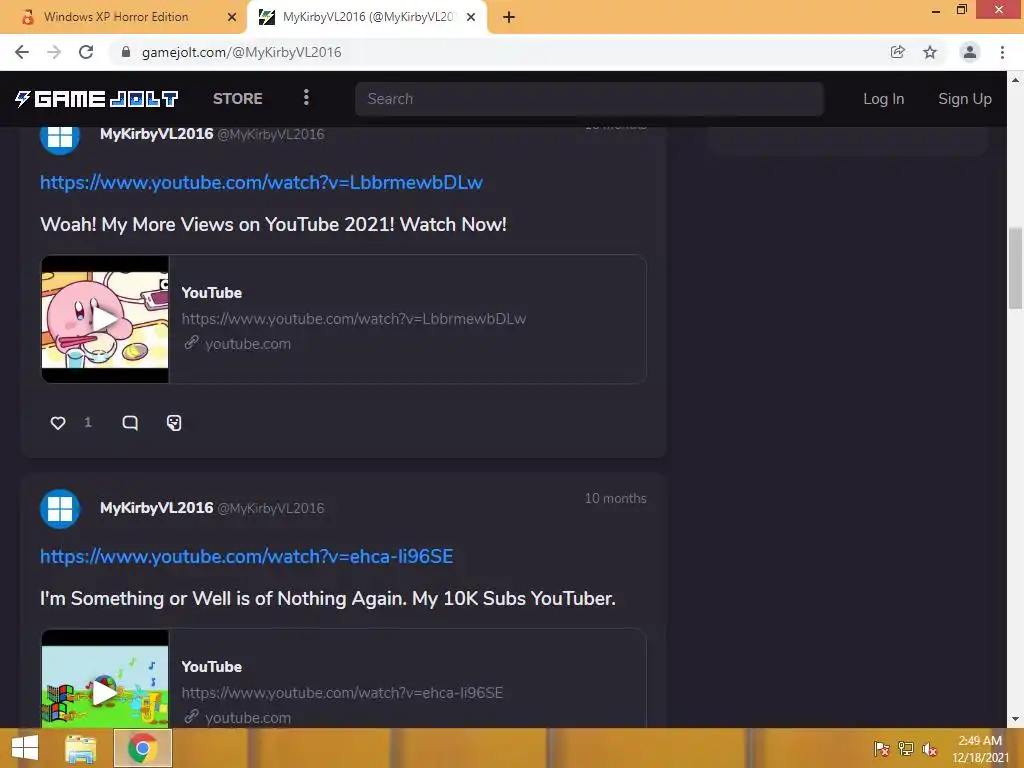Reload the current page
This screenshot has width=1024, height=768.
pyautogui.click(x=86, y=52)
